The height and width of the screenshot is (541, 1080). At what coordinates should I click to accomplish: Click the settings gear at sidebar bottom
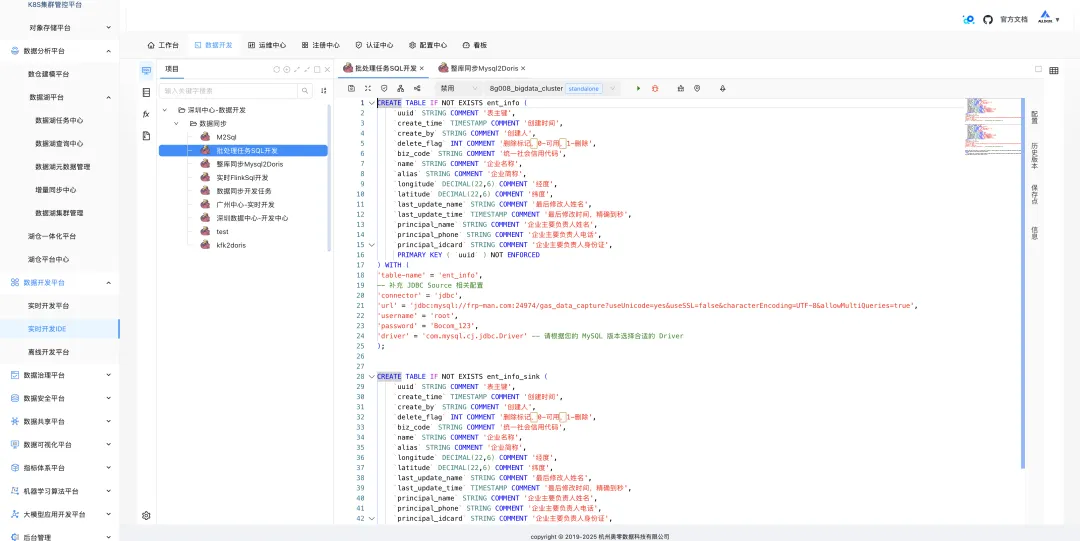click(146, 516)
